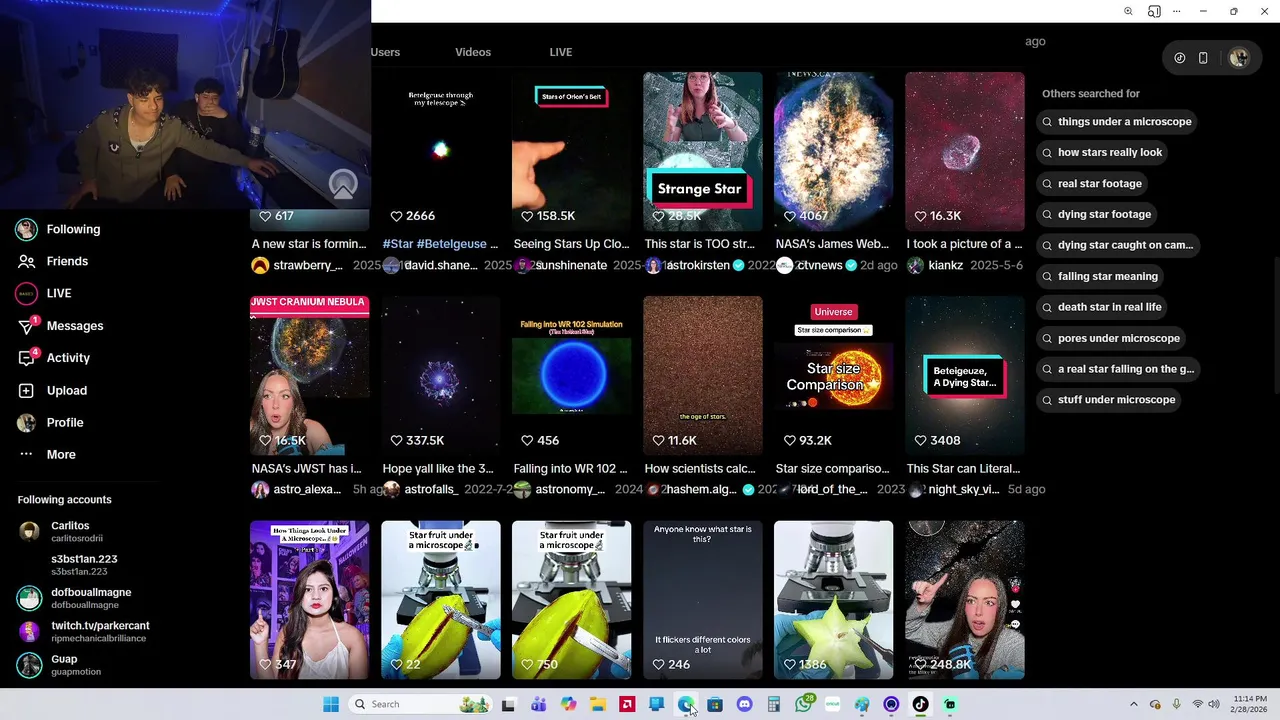Open TikTok app from the taskbar
Screen dimensions: 1280x720
[920, 704]
